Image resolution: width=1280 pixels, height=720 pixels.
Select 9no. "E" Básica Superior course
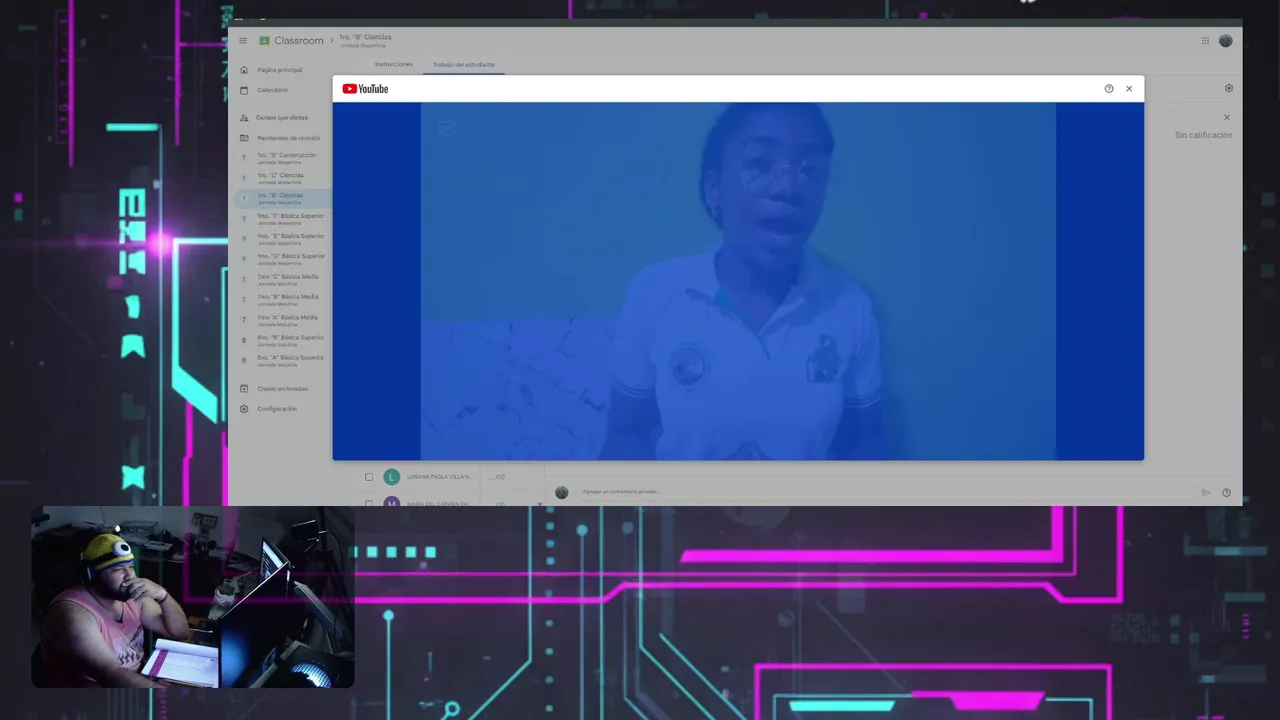pos(290,238)
